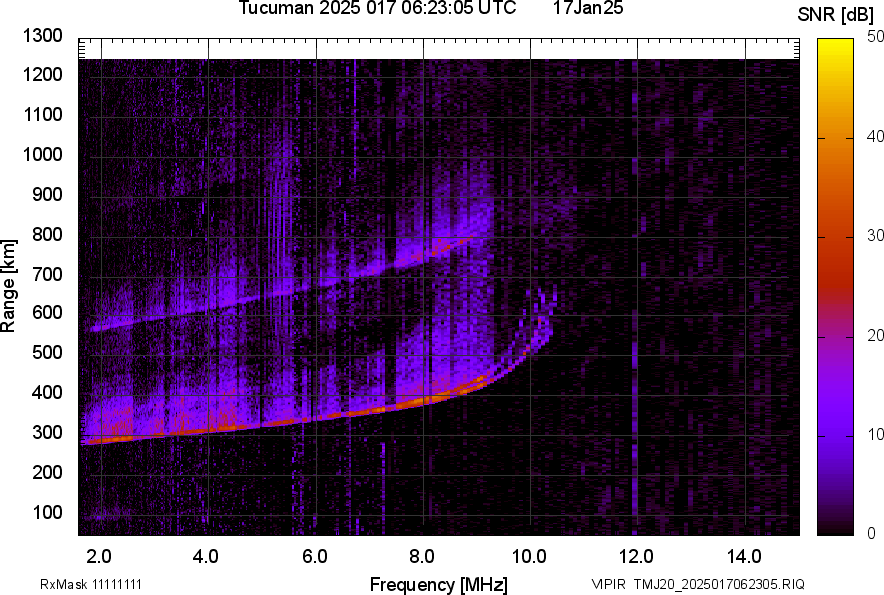The image size is (884, 595).
Task: Click the 17Jan25 date label
Action: 588,9
